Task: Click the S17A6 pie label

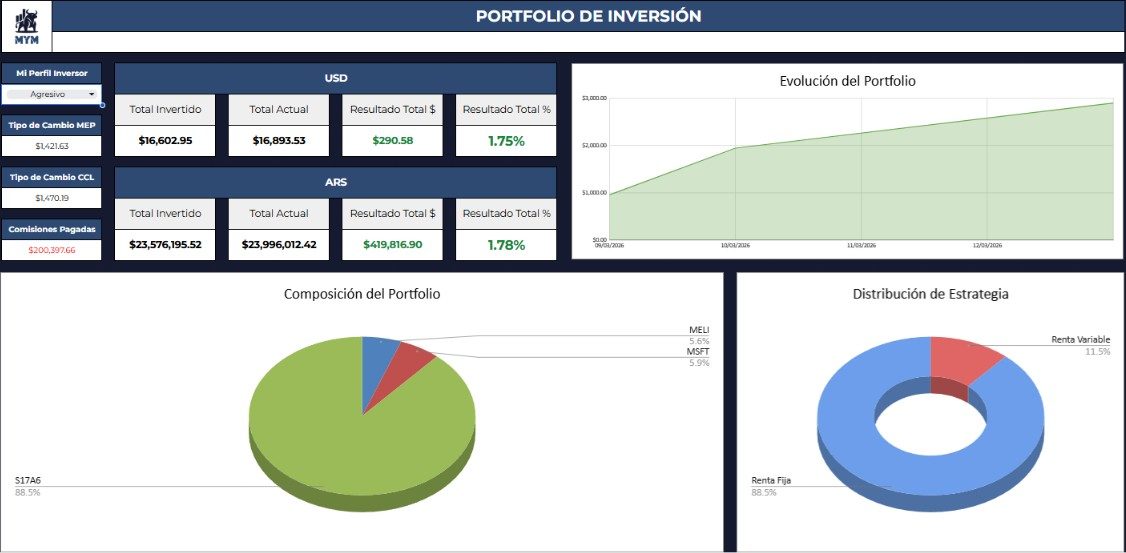Action: (x=26, y=480)
